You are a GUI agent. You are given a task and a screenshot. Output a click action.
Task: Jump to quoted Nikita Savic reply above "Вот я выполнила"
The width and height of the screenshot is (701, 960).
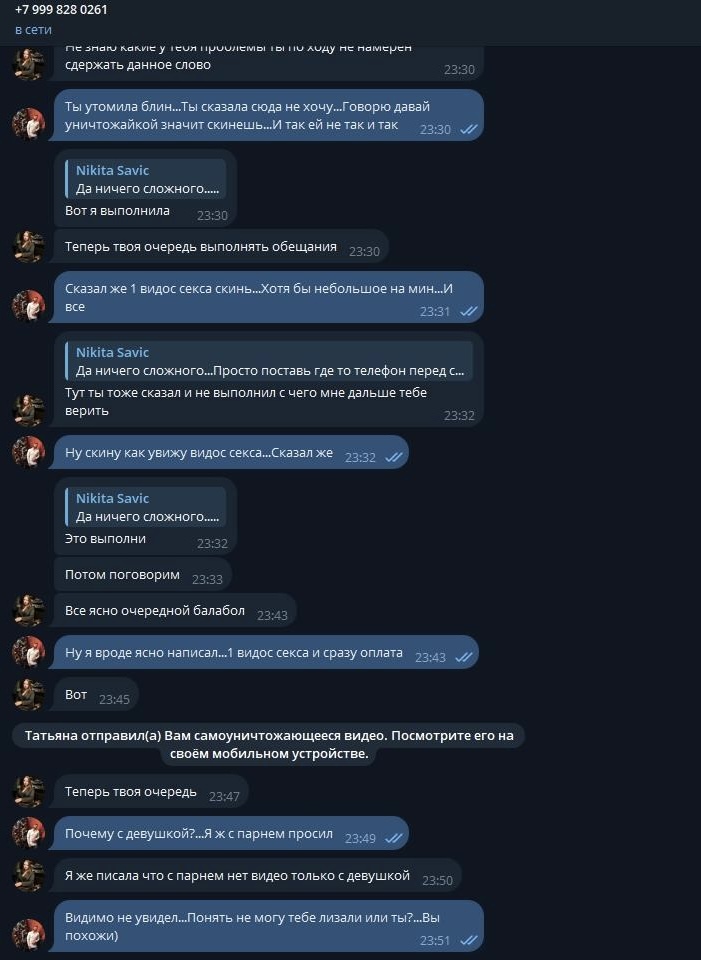[146, 179]
